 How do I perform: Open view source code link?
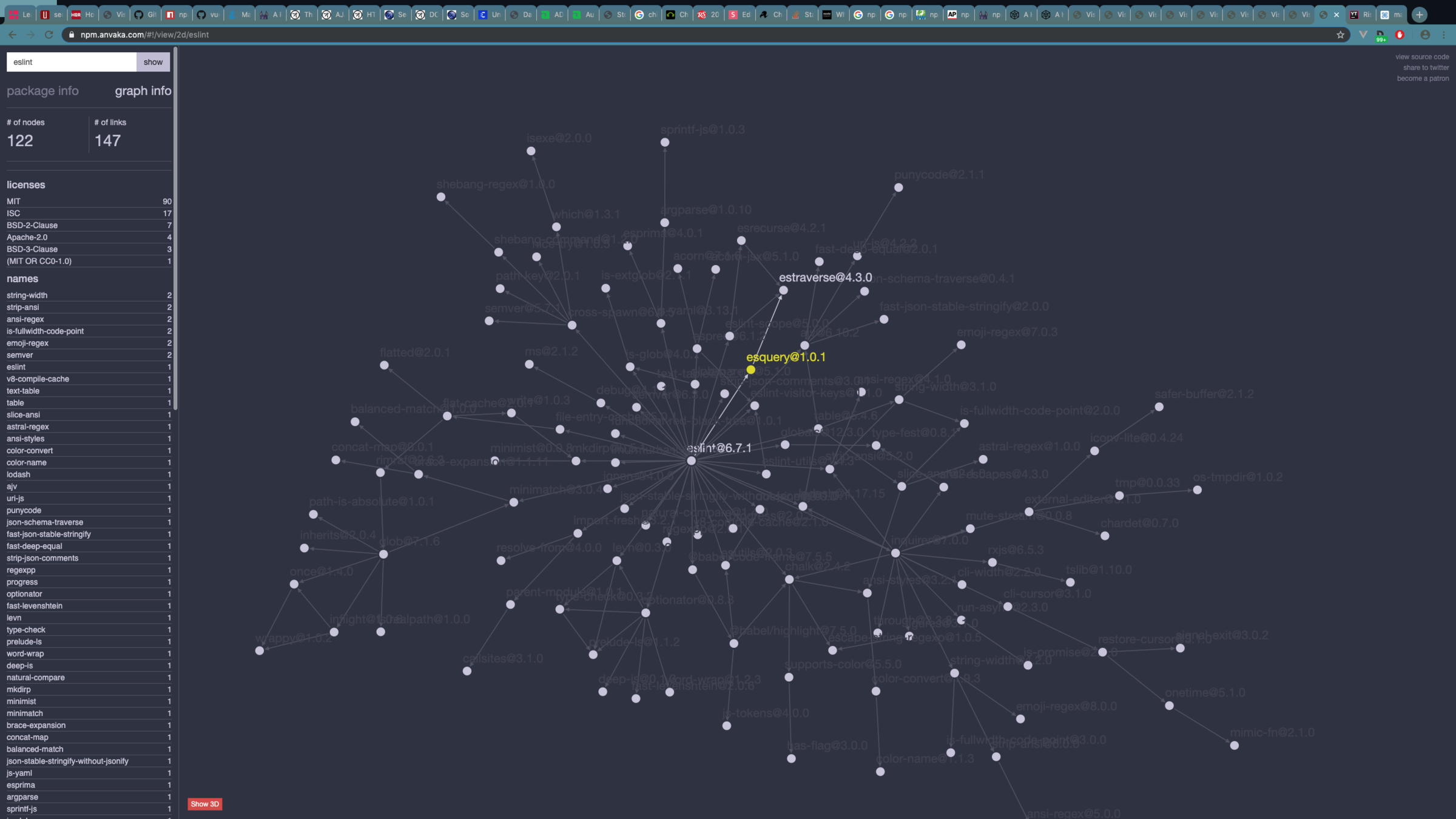point(1421,57)
